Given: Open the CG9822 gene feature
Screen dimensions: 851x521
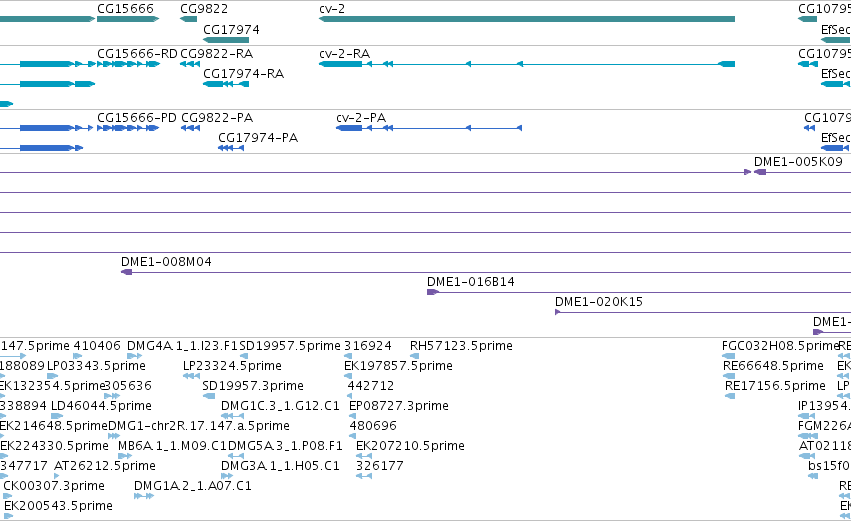Looking at the screenshot, I should (188, 19).
